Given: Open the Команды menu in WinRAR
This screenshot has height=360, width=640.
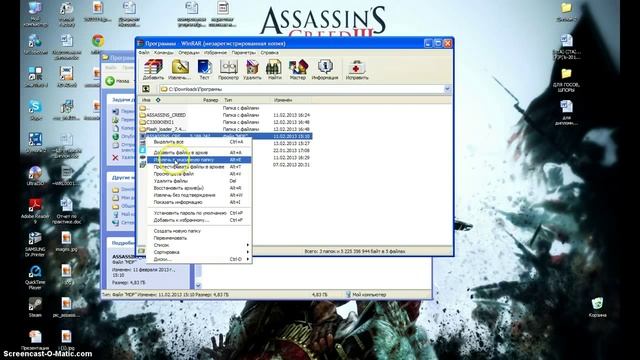Looking at the screenshot, I should point(164,53).
